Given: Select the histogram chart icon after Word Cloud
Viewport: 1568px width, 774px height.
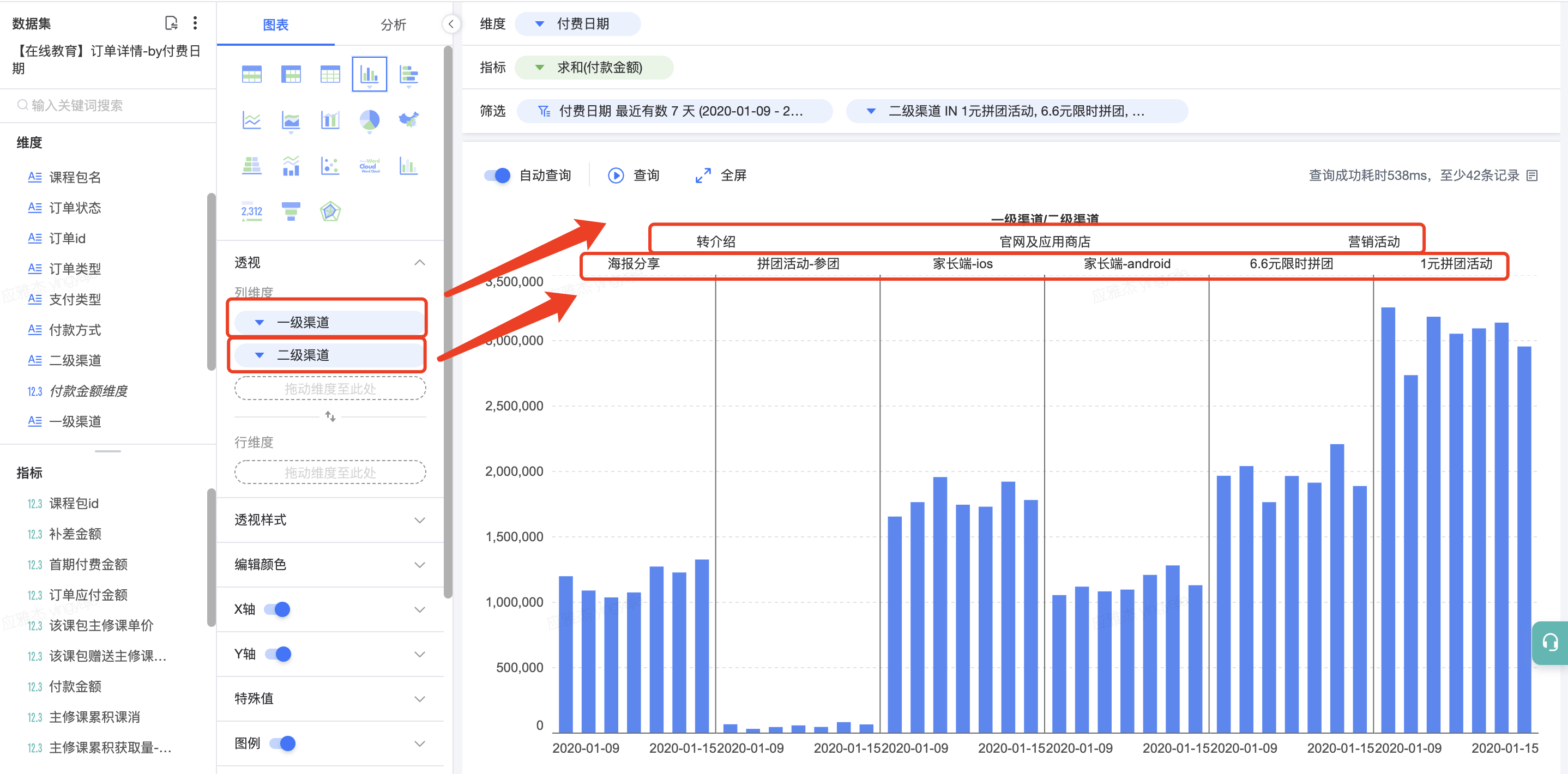Looking at the screenshot, I should tap(408, 166).
